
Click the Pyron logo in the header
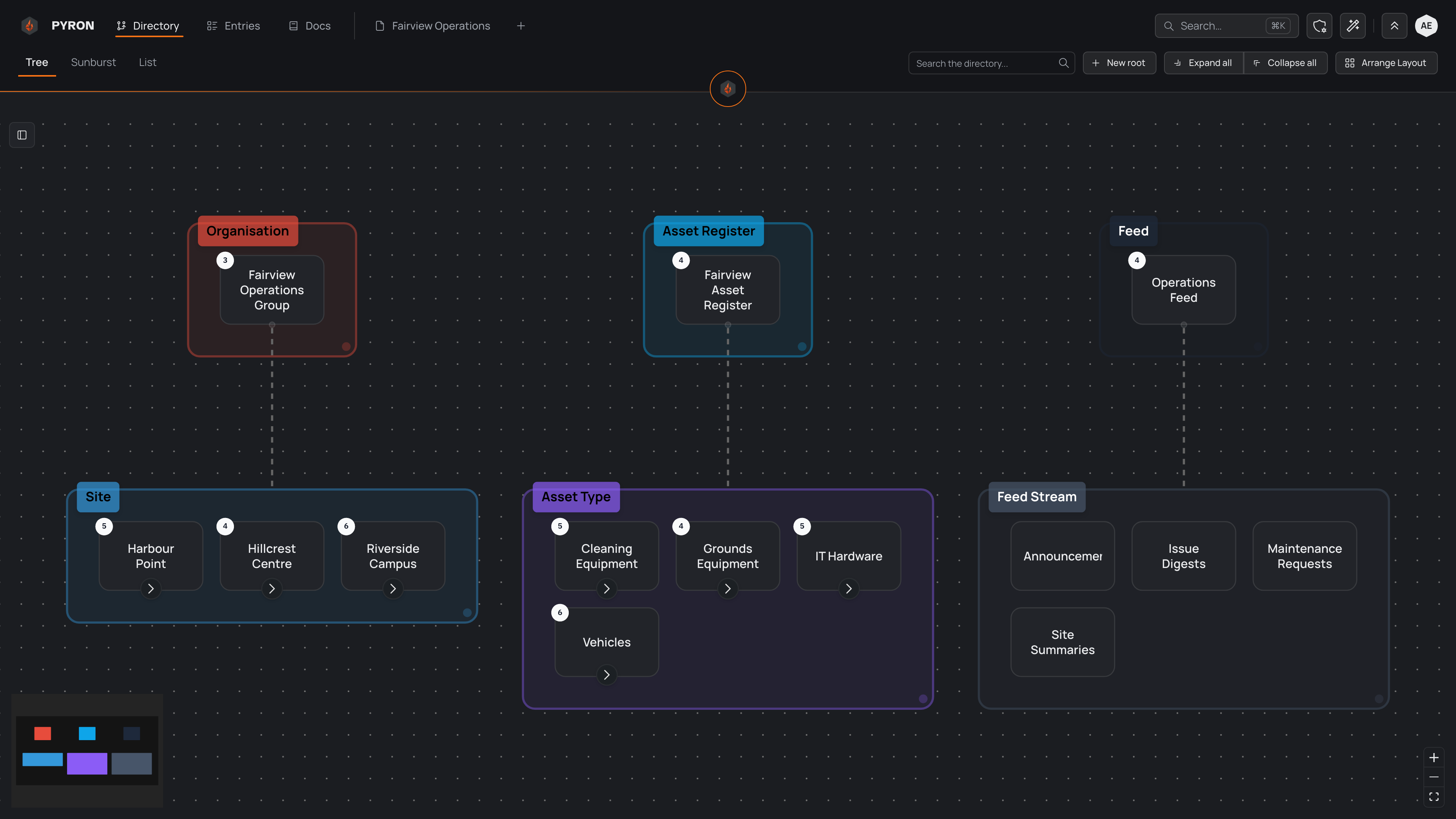click(x=30, y=25)
